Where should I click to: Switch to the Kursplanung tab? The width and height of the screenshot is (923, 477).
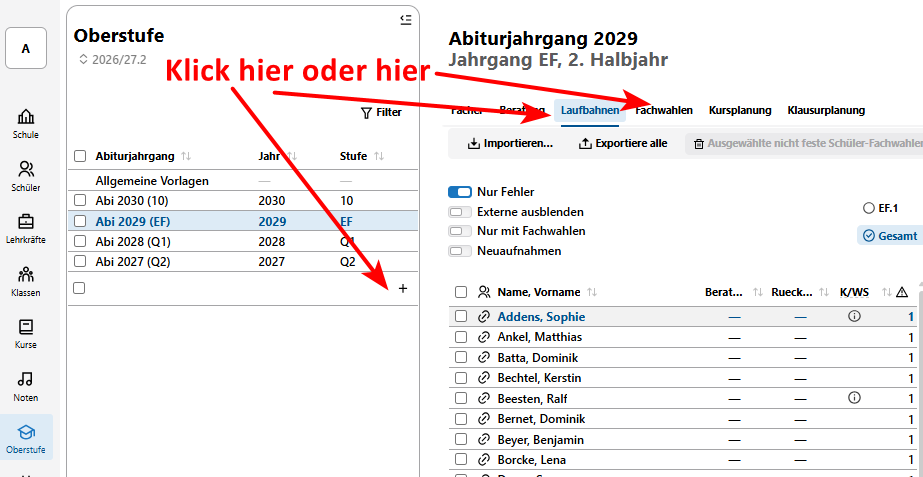pos(740,110)
